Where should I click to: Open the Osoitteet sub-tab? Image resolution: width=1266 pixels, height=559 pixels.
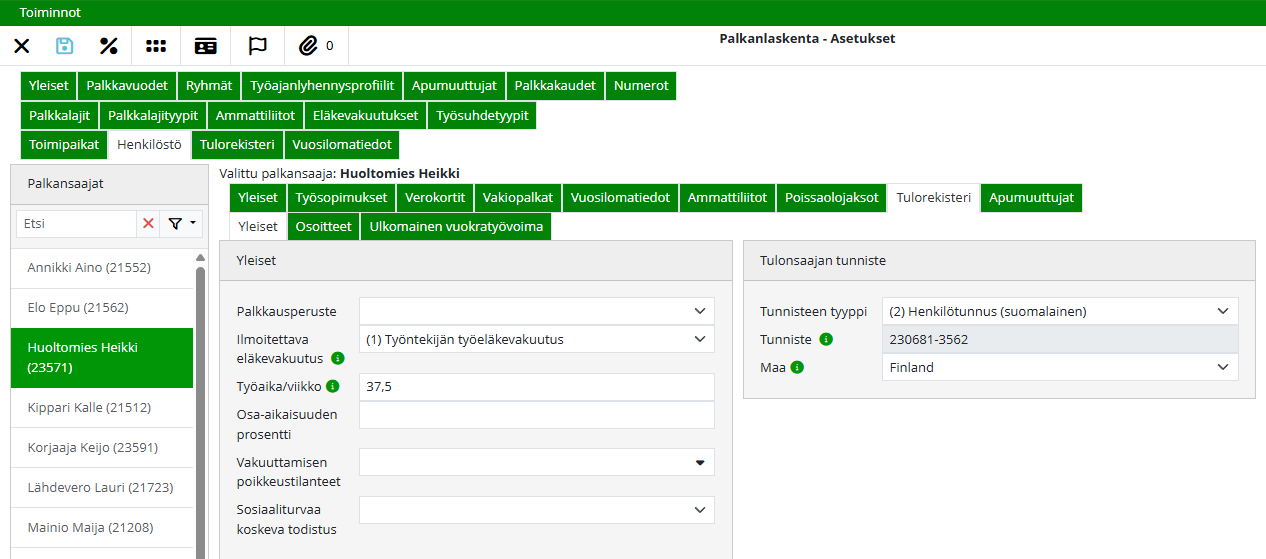click(x=324, y=226)
